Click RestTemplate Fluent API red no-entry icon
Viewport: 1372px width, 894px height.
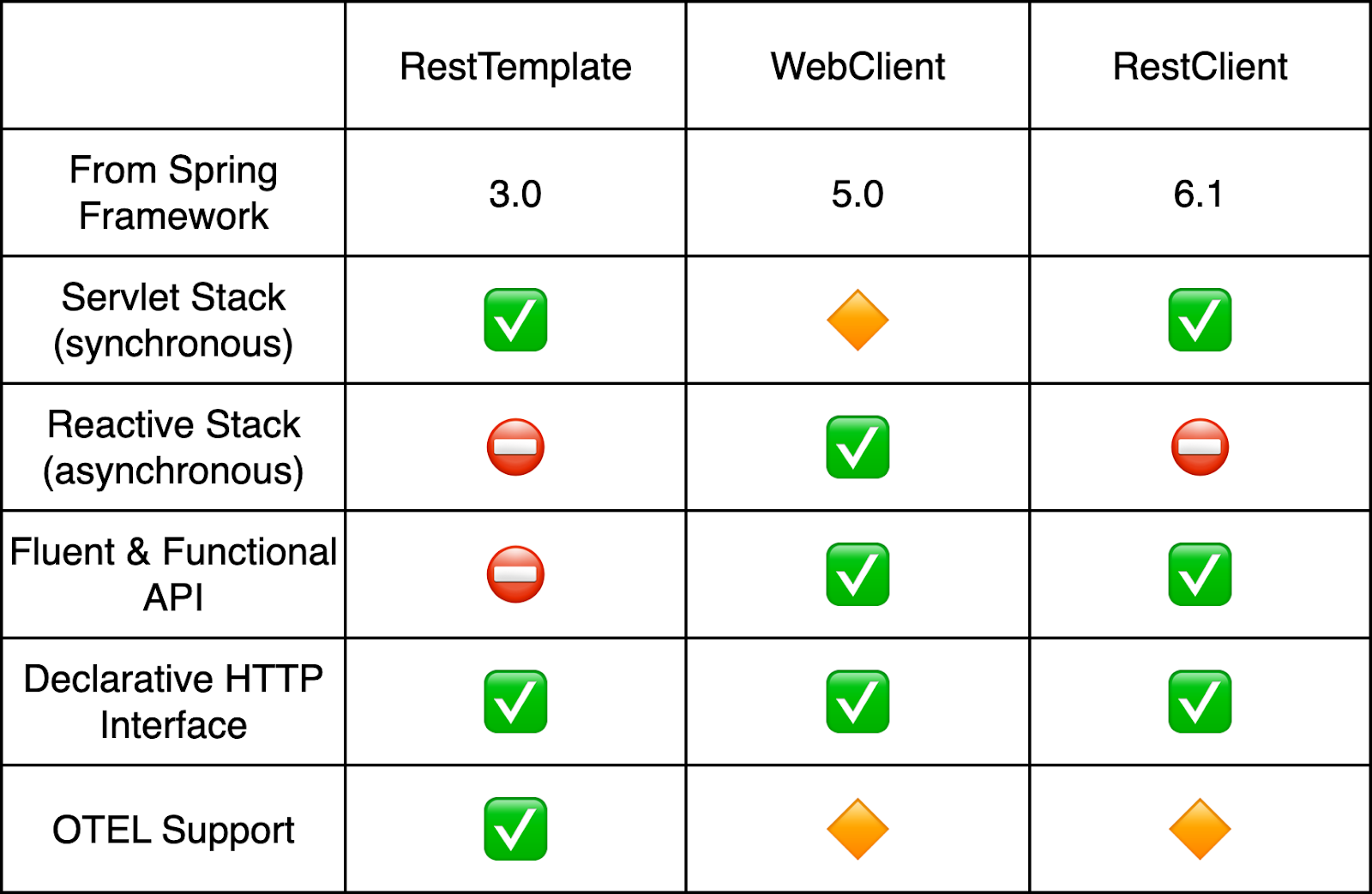click(515, 574)
